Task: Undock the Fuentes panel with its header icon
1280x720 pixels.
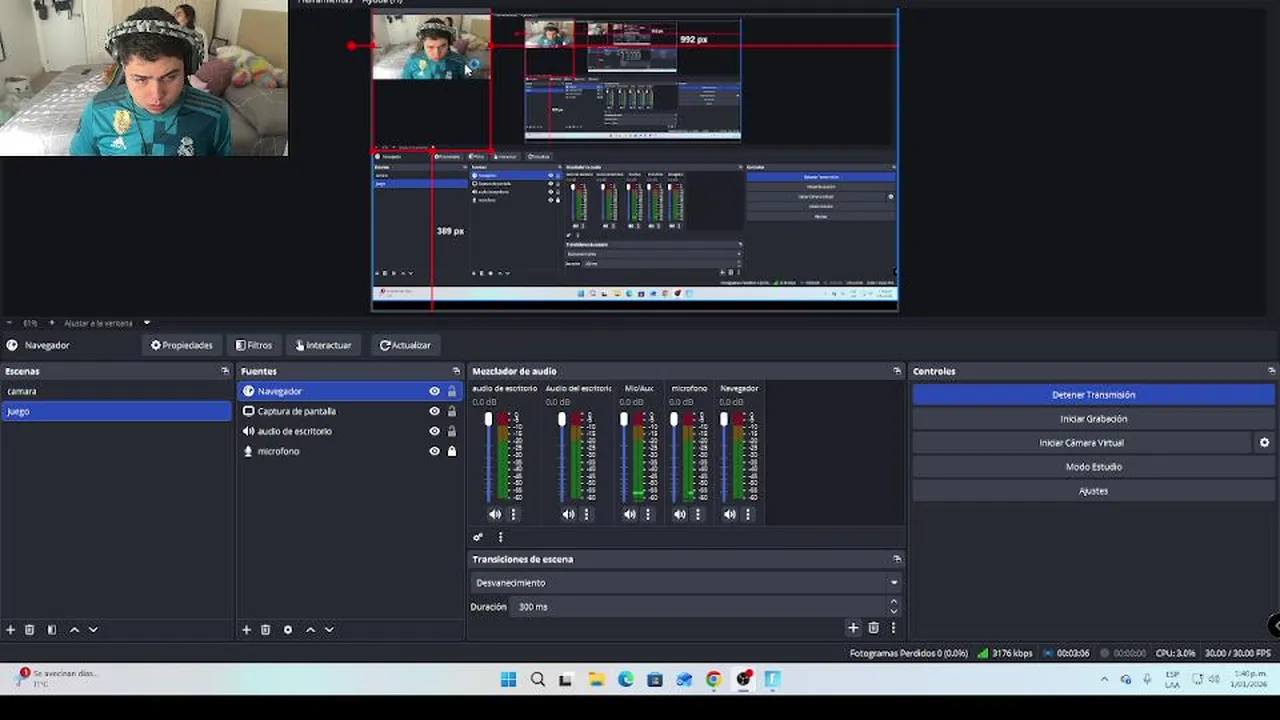Action: point(457,371)
